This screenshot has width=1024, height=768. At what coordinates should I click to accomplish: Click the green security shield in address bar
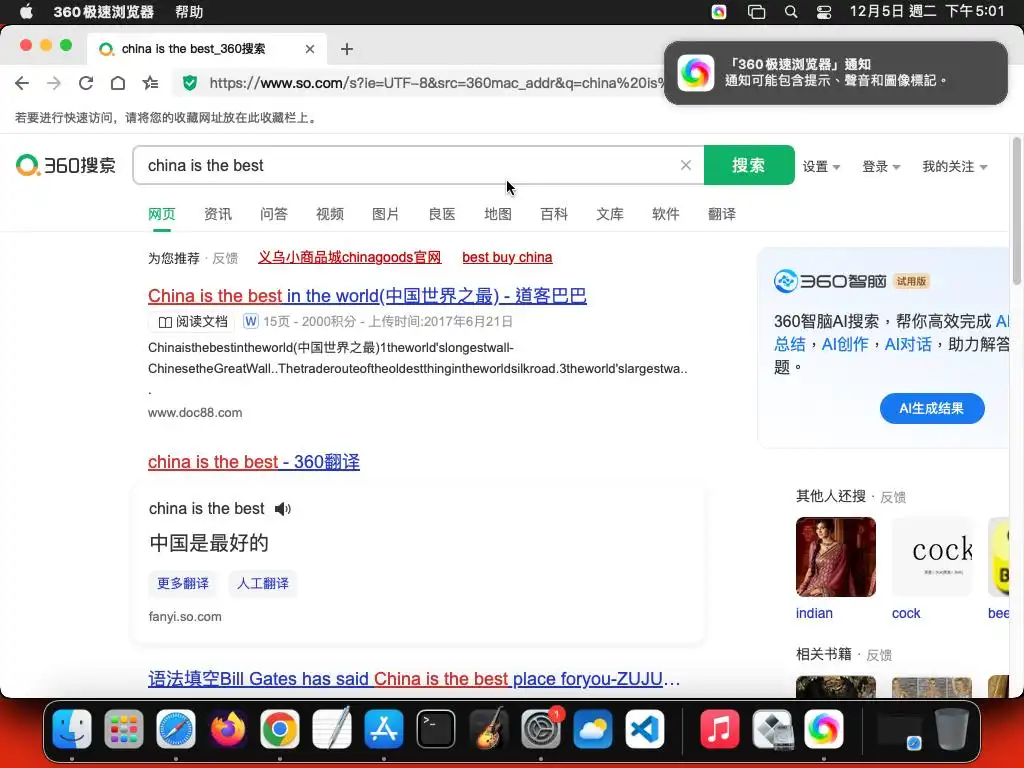click(x=190, y=83)
